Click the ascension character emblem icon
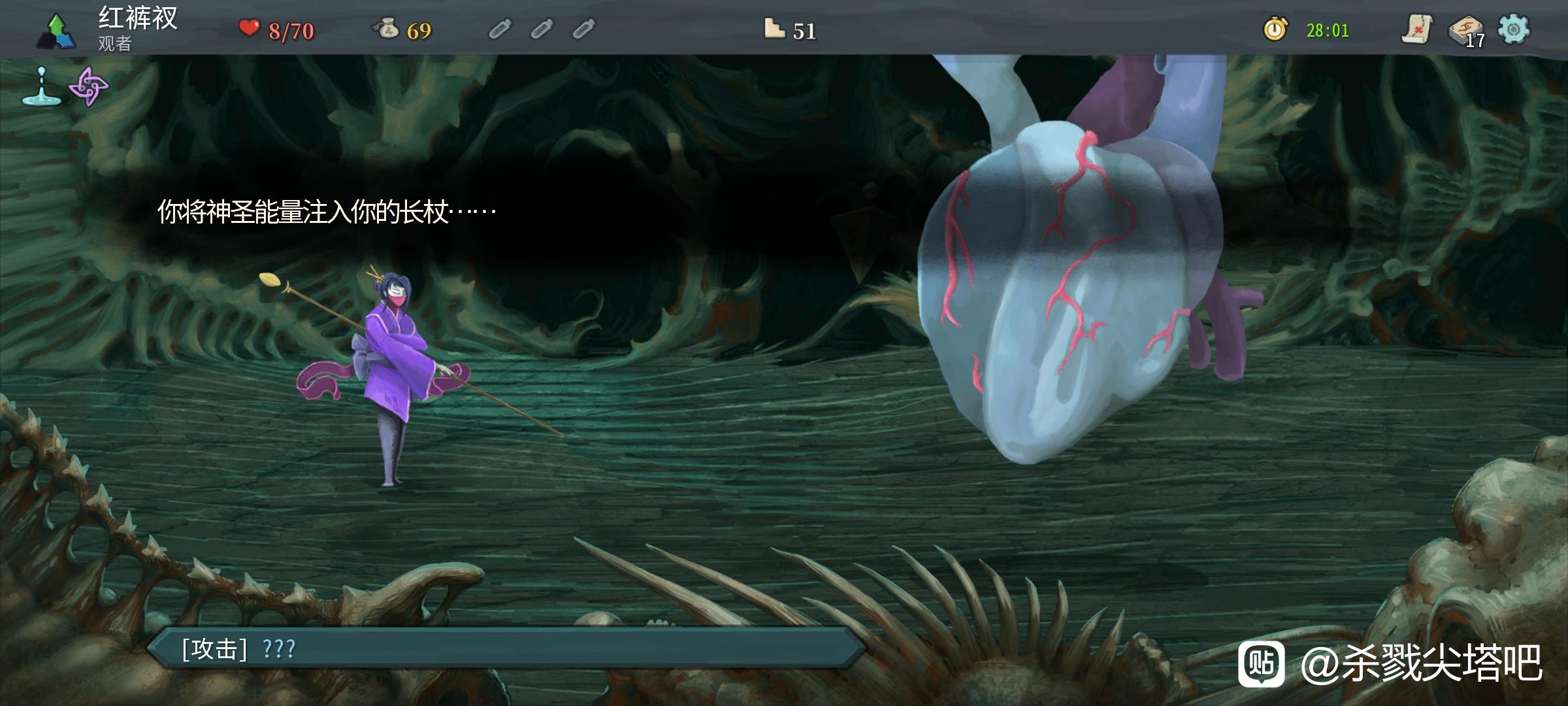 point(57,31)
